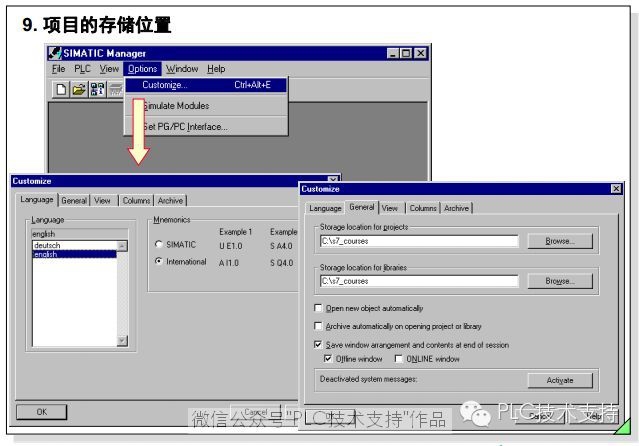Viewport: 639px width, 446px height.
Task: Close the front Customize dialog
Action: (x=616, y=189)
